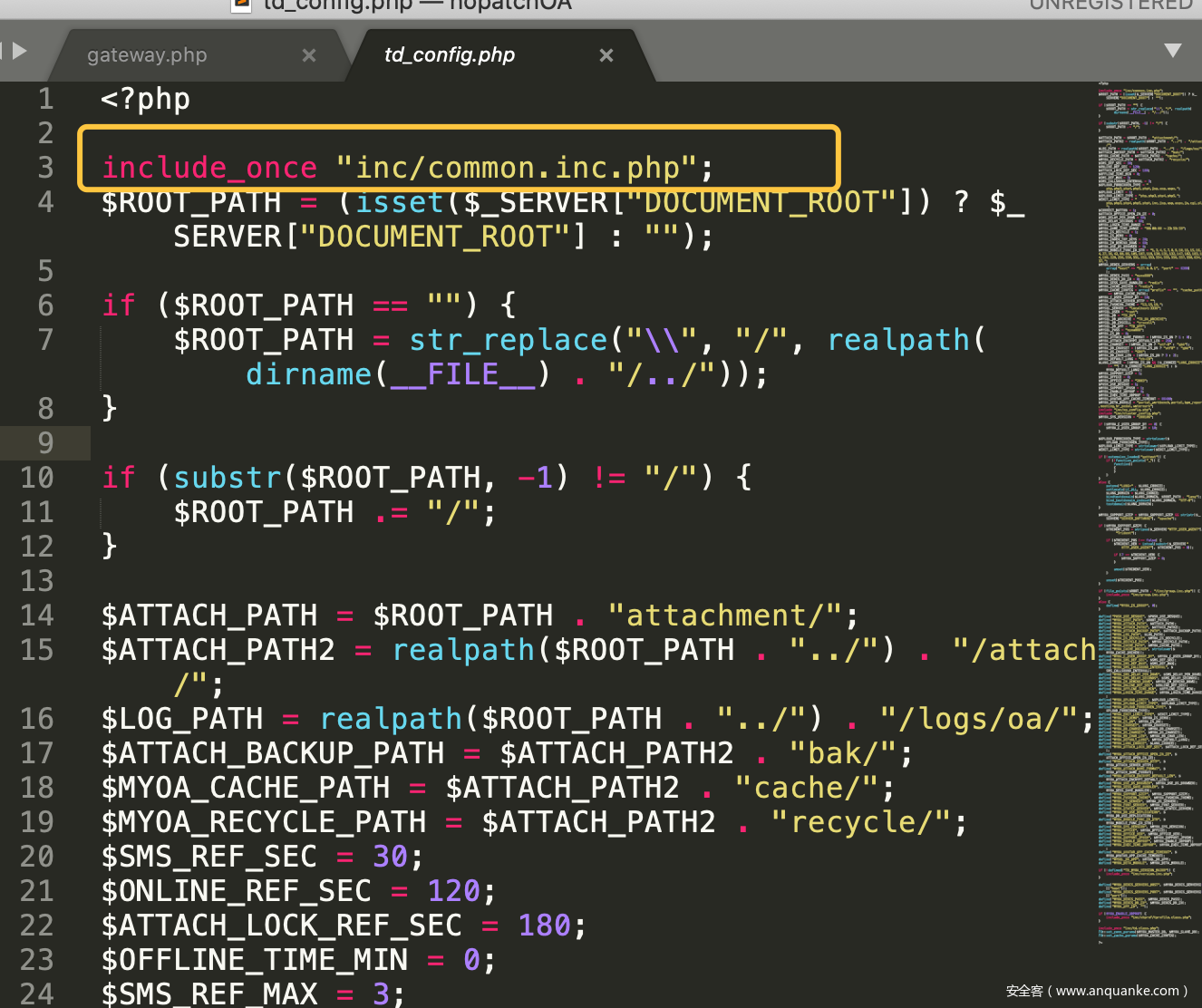Click the str_replace function call
The image size is (1202, 1008).
click(x=508, y=340)
